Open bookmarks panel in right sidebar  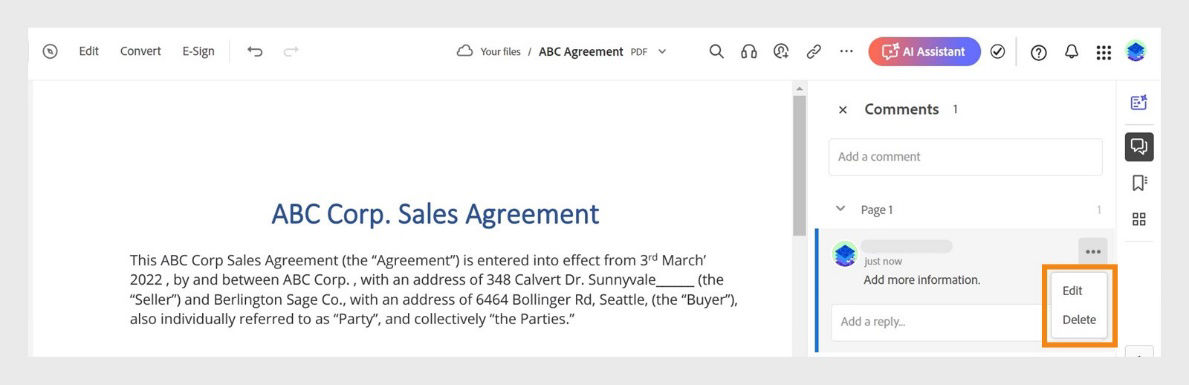(x=1139, y=183)
